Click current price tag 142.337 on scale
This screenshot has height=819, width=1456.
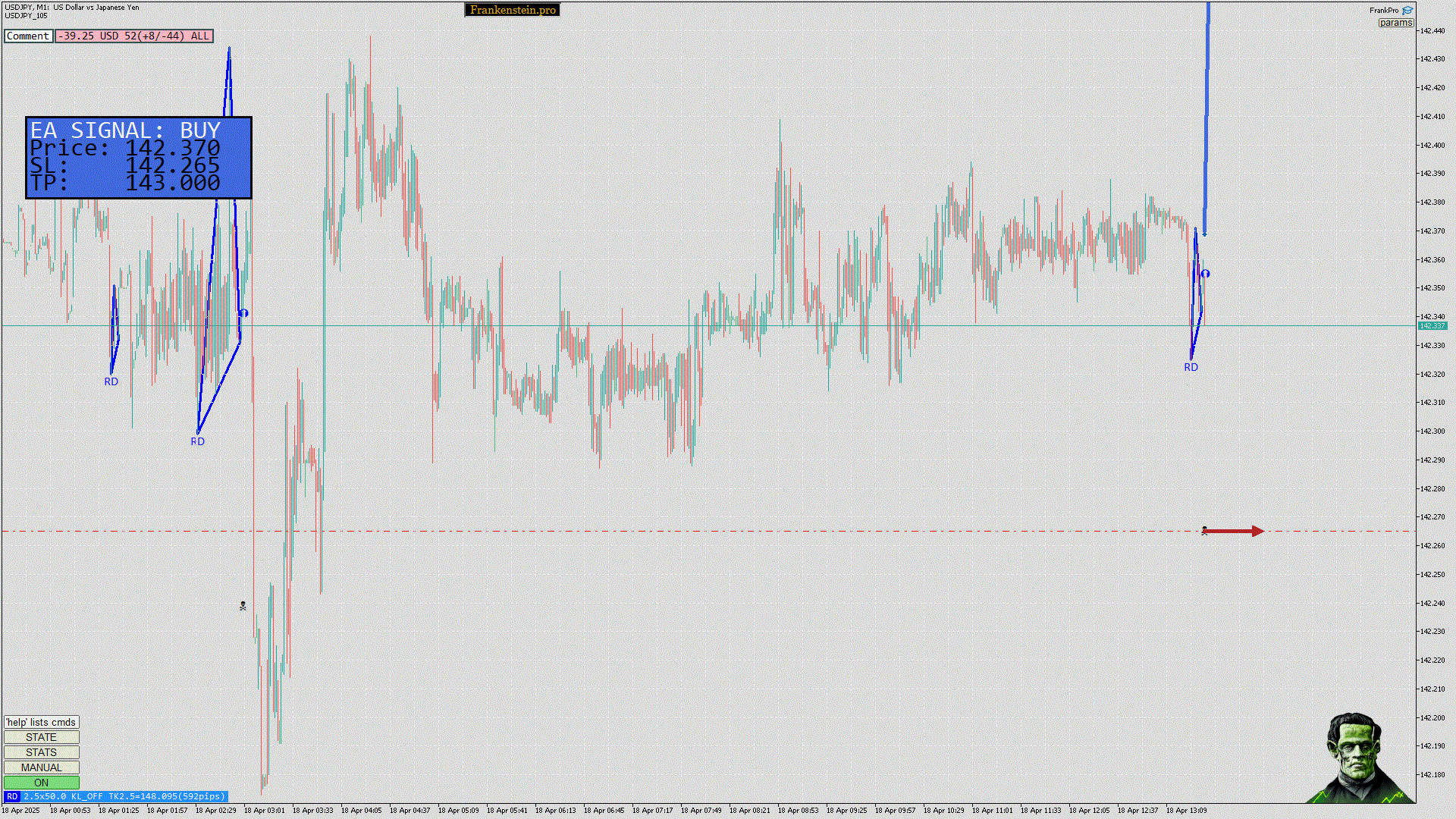[x=1432, y=326]
